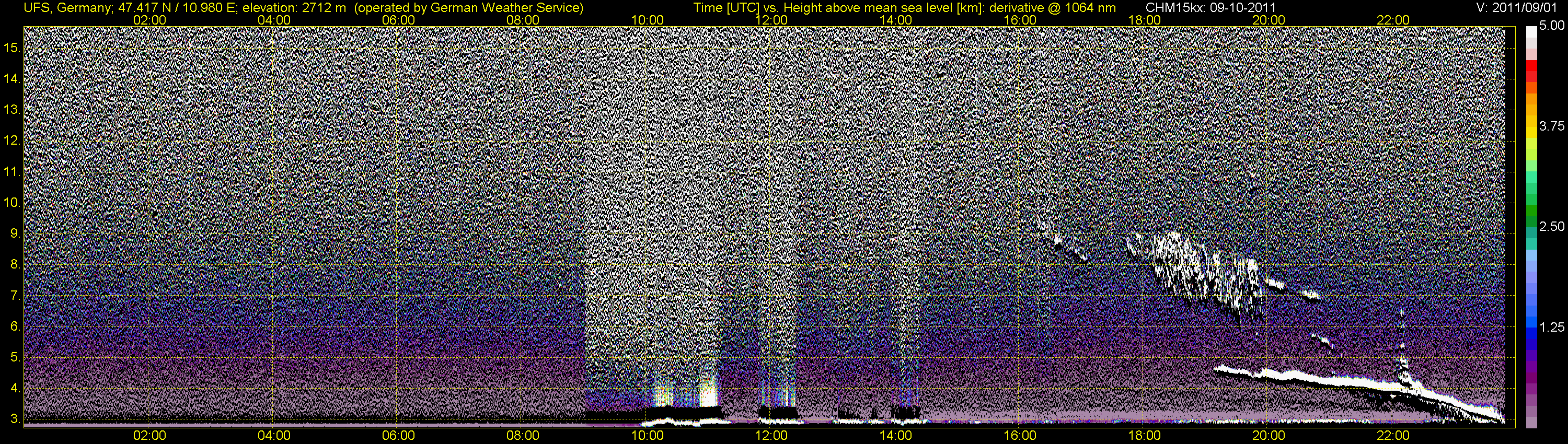Click the 08:00 label on top time axis
This screenshot has height=444, width=1568.
tap(523, 20)
